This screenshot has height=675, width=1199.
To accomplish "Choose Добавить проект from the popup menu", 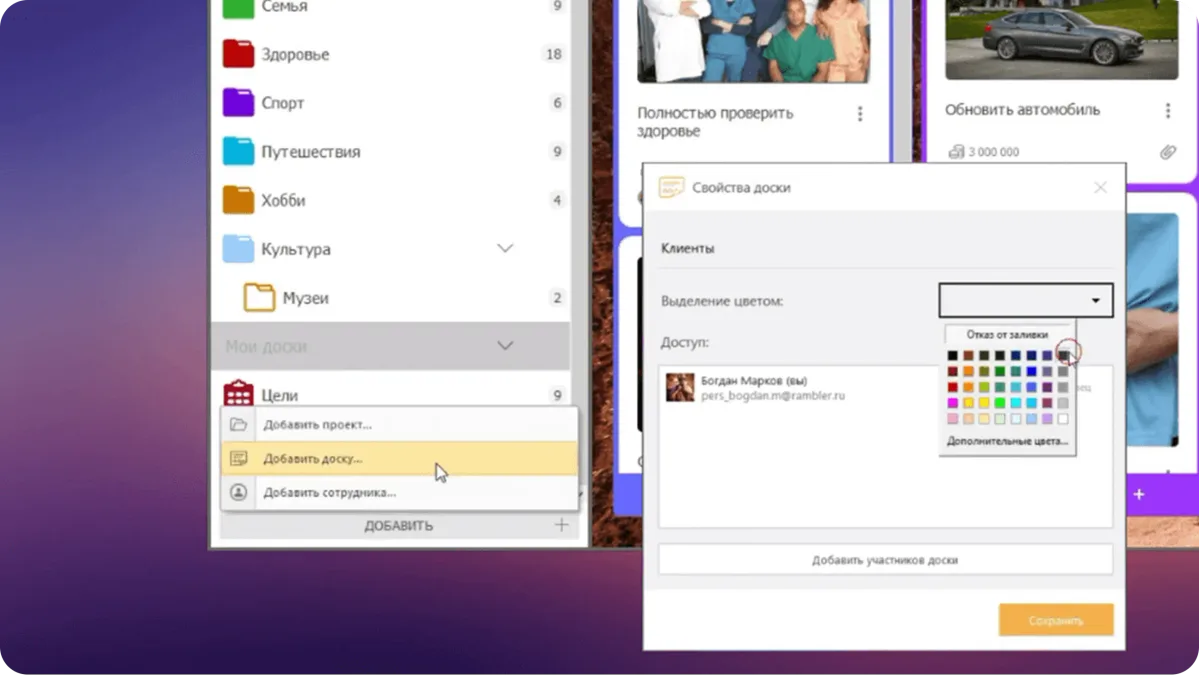I will (317, 425).
